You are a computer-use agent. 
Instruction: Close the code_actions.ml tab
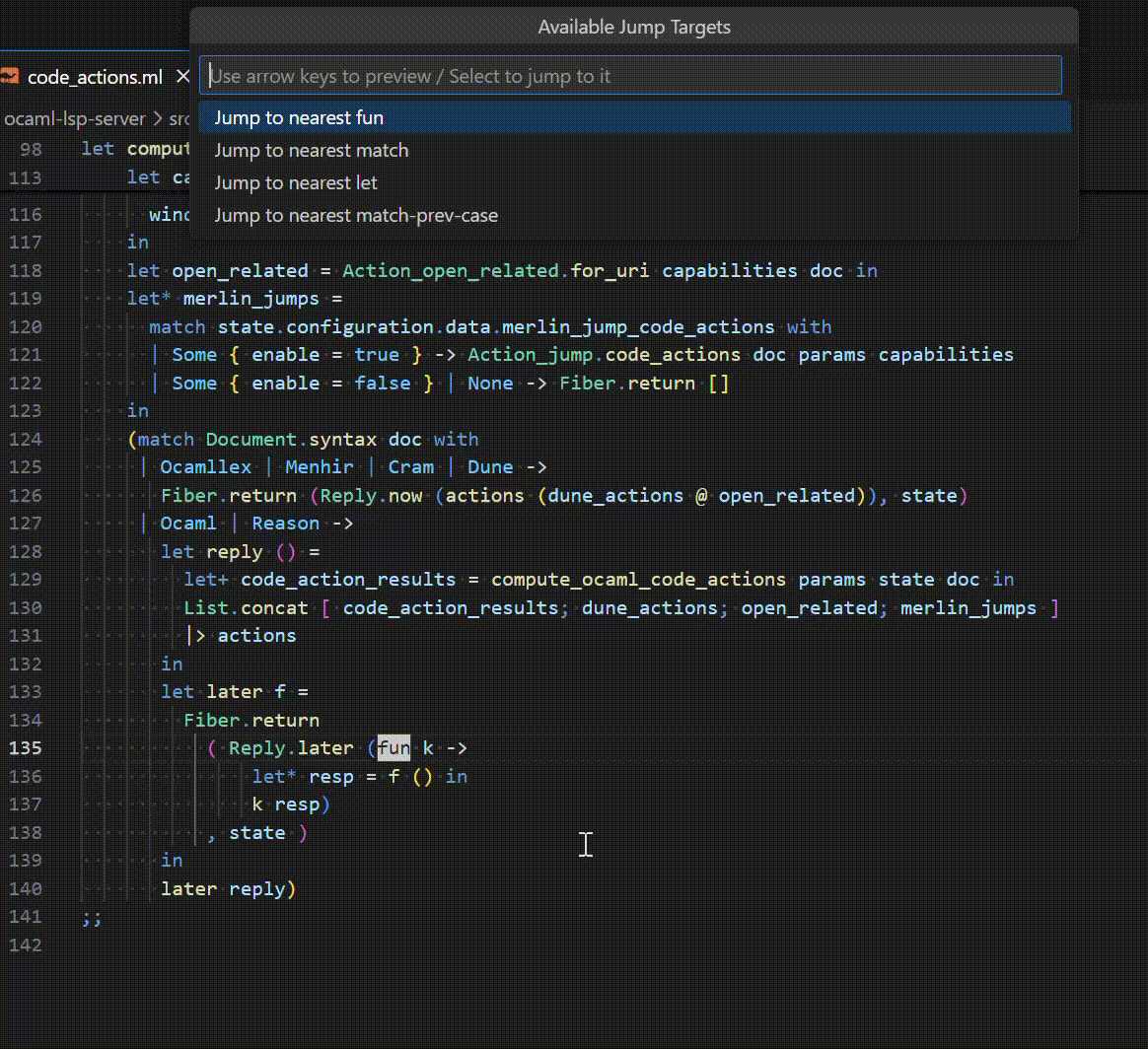pos(181,76)
